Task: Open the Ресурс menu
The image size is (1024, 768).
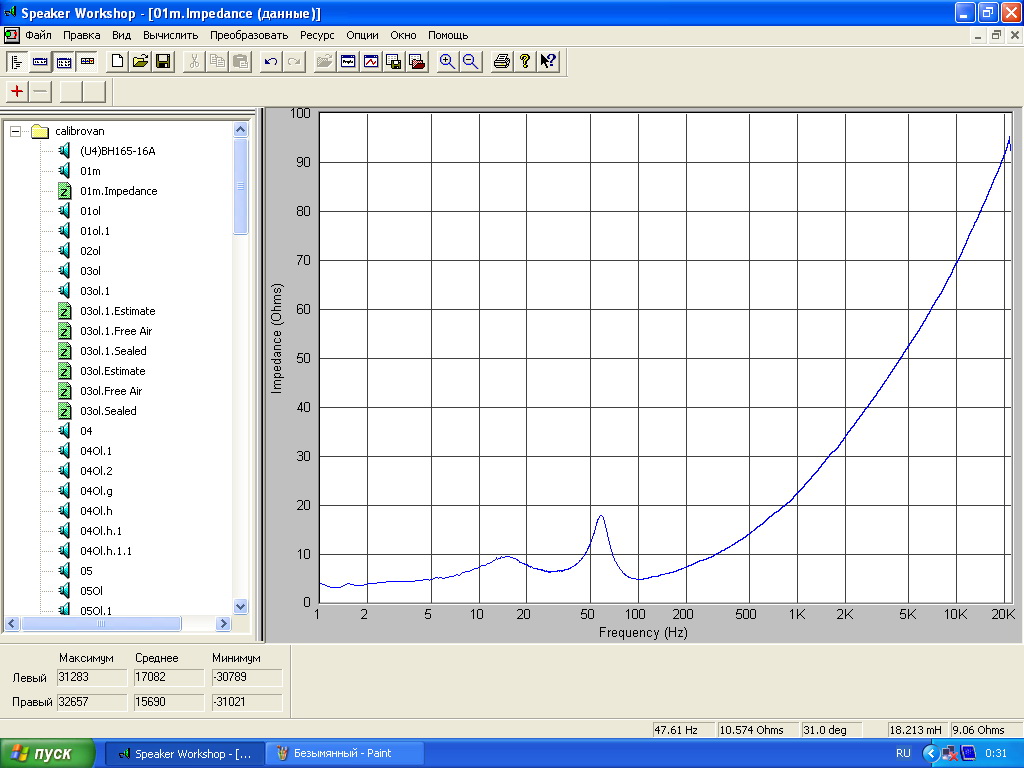Action: 317,35
